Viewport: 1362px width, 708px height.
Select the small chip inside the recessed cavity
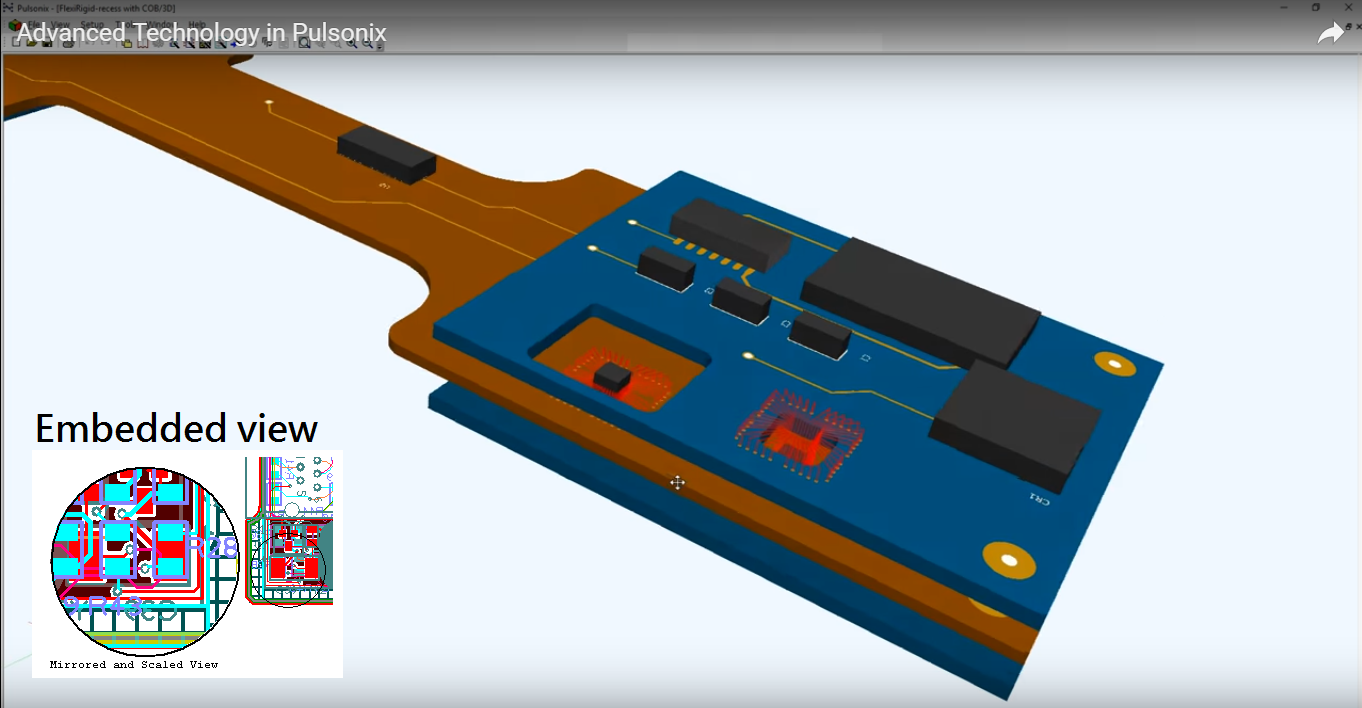tap(612, 377)
